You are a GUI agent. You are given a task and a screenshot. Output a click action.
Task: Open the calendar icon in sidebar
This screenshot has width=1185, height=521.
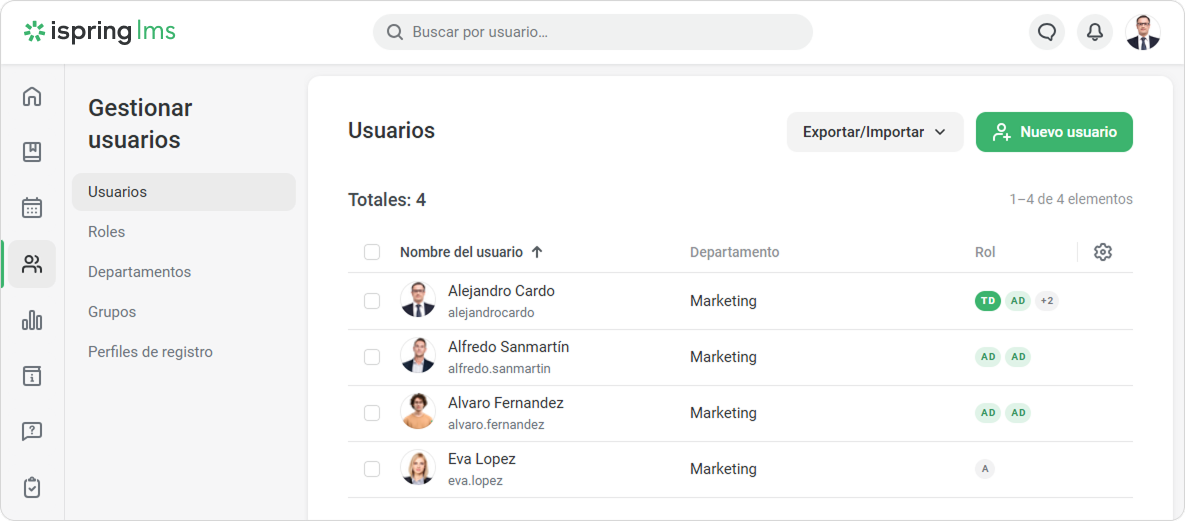(32, 208)
